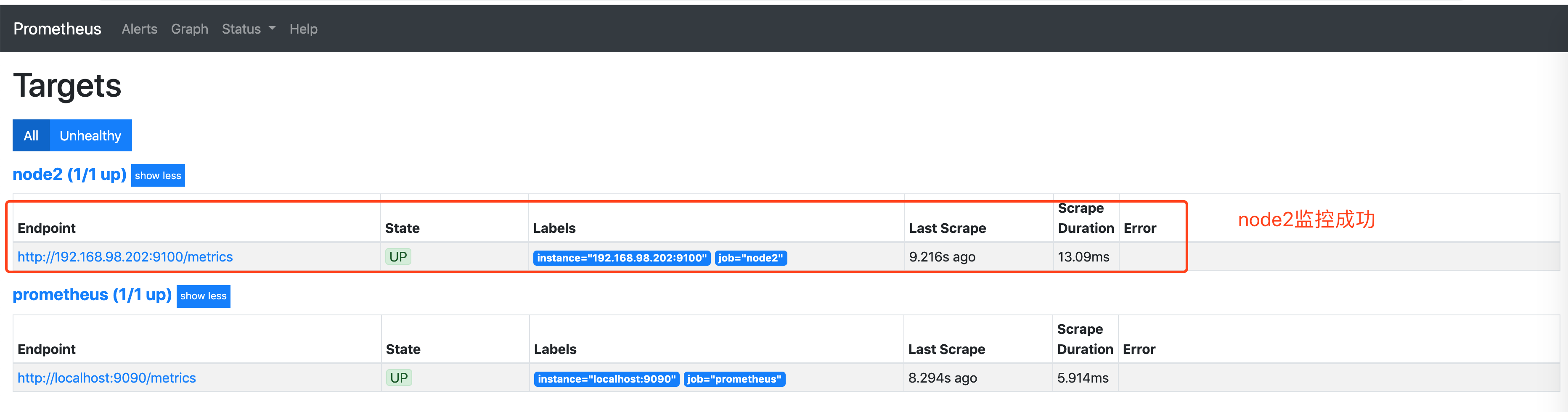
Task: Collapse node2 targets with show less
Action: tap(158, 175)
